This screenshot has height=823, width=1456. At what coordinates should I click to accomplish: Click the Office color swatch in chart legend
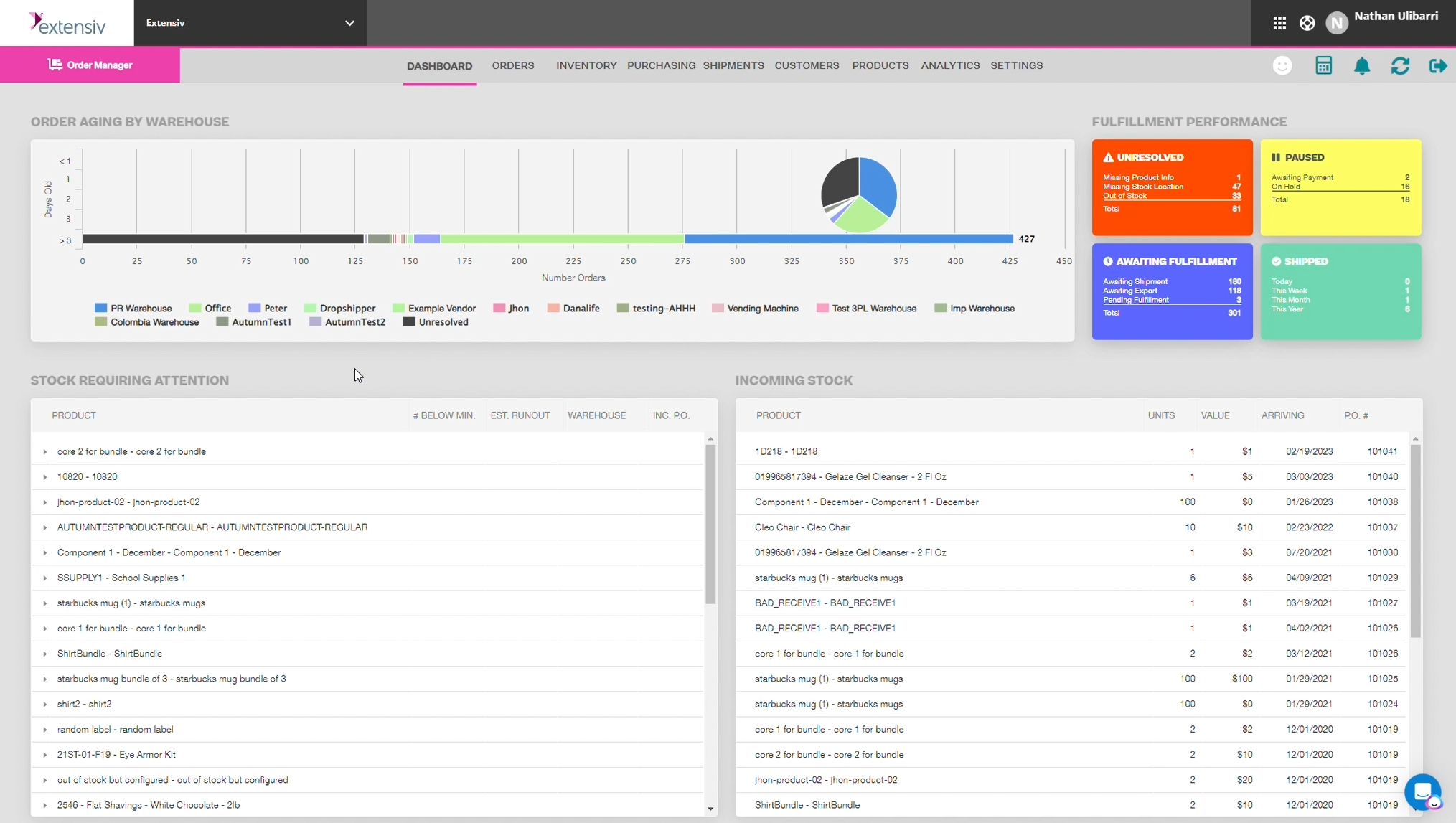[x=194, y=308]
